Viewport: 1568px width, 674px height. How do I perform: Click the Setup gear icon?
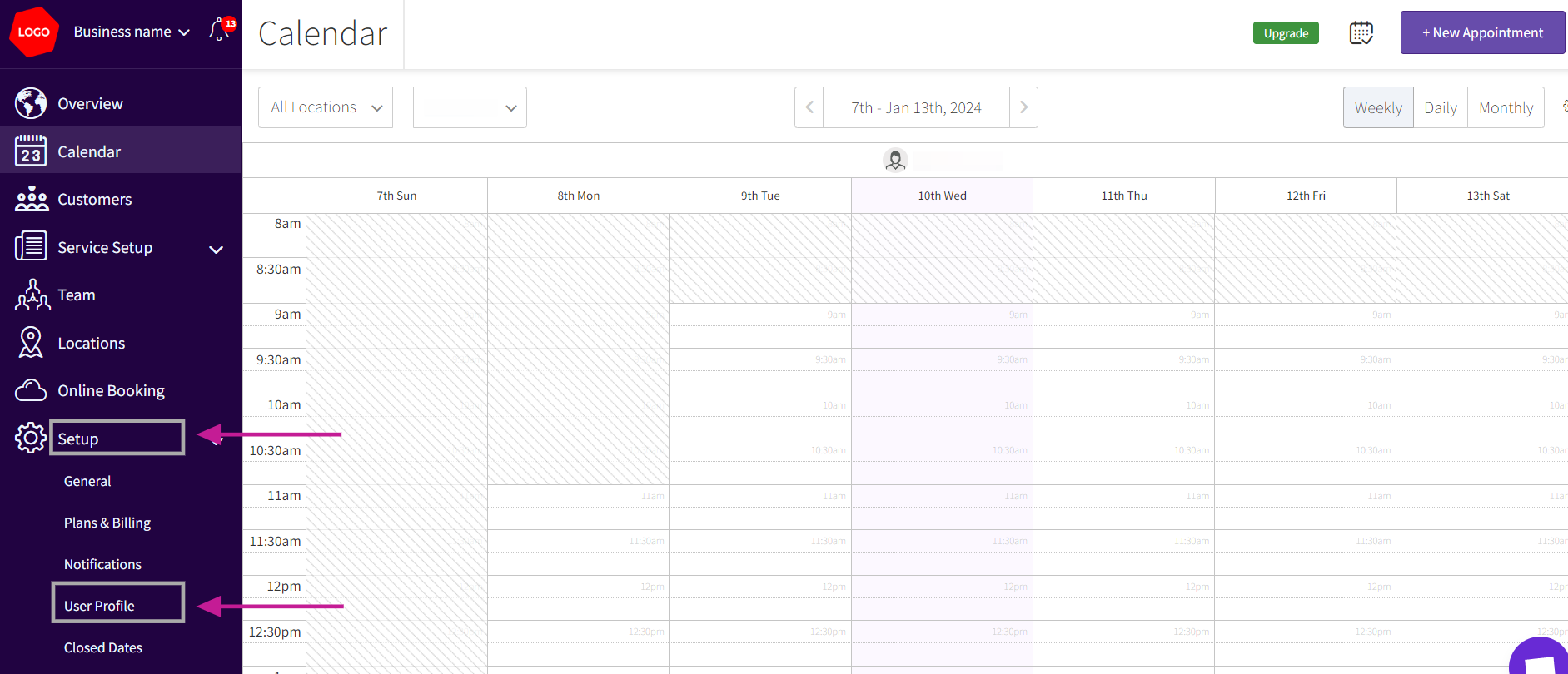pyautogui.click(x=31, y=438)
